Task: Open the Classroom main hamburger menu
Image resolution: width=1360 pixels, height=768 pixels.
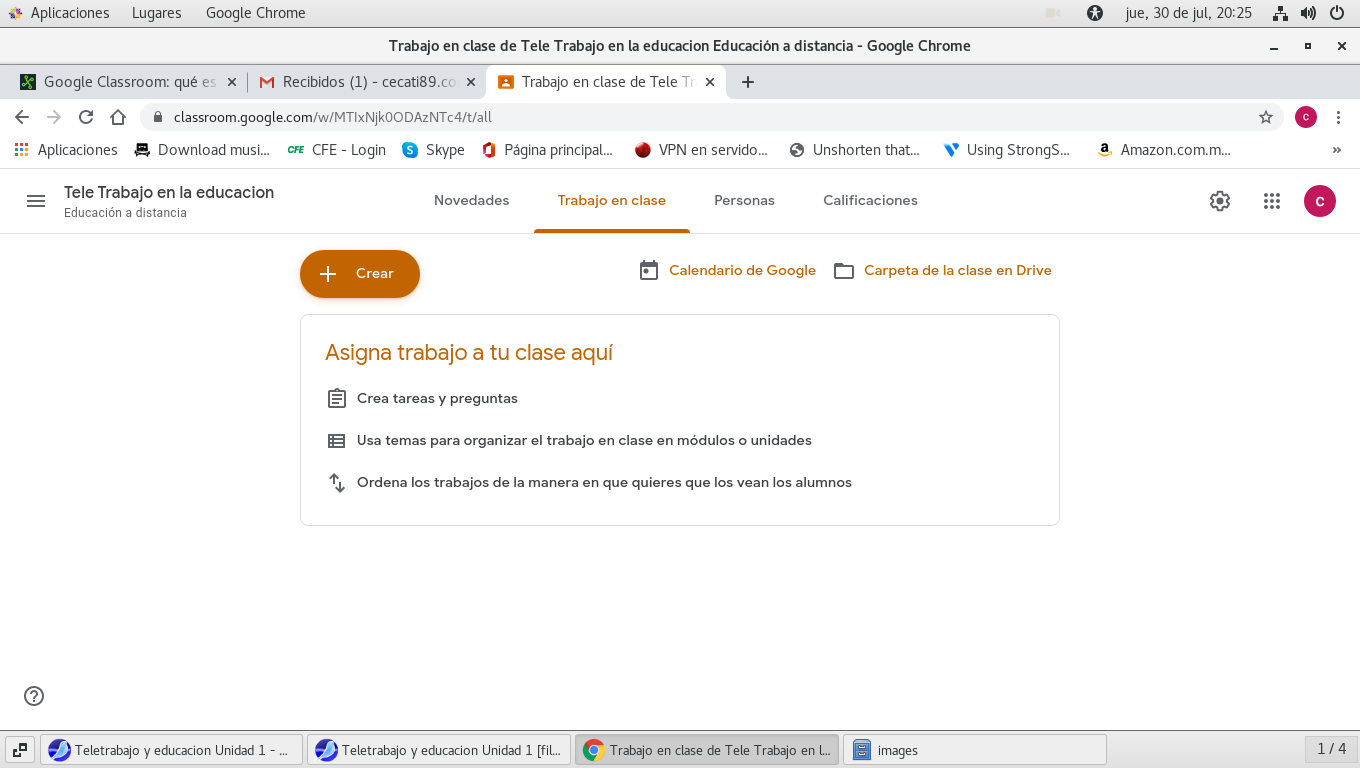Action: coord(36,201)
